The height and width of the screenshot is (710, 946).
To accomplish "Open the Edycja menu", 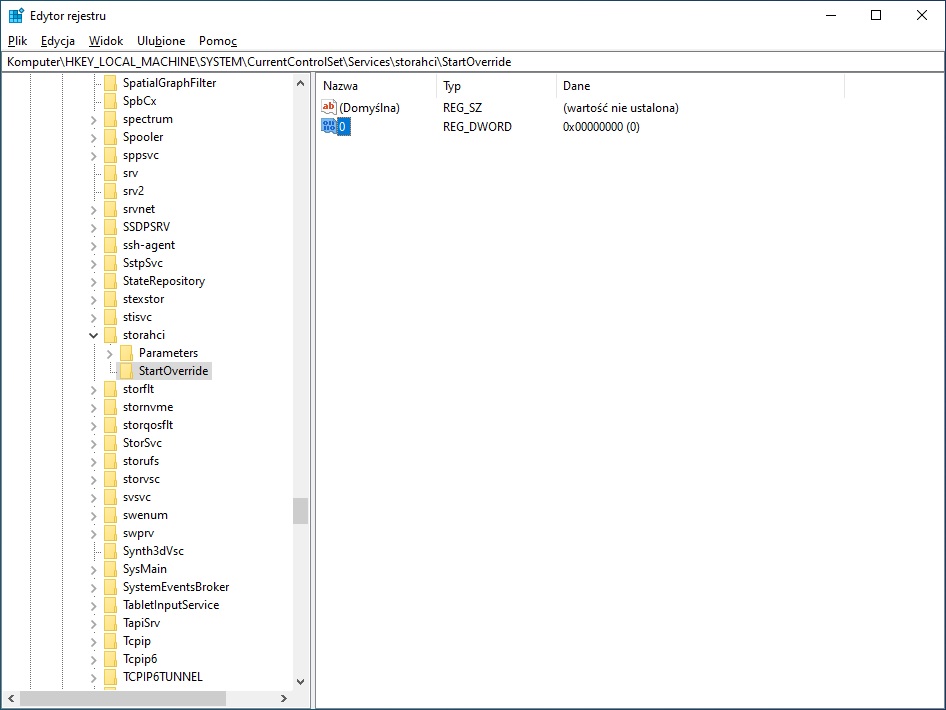I will click(x=58, y=41).
